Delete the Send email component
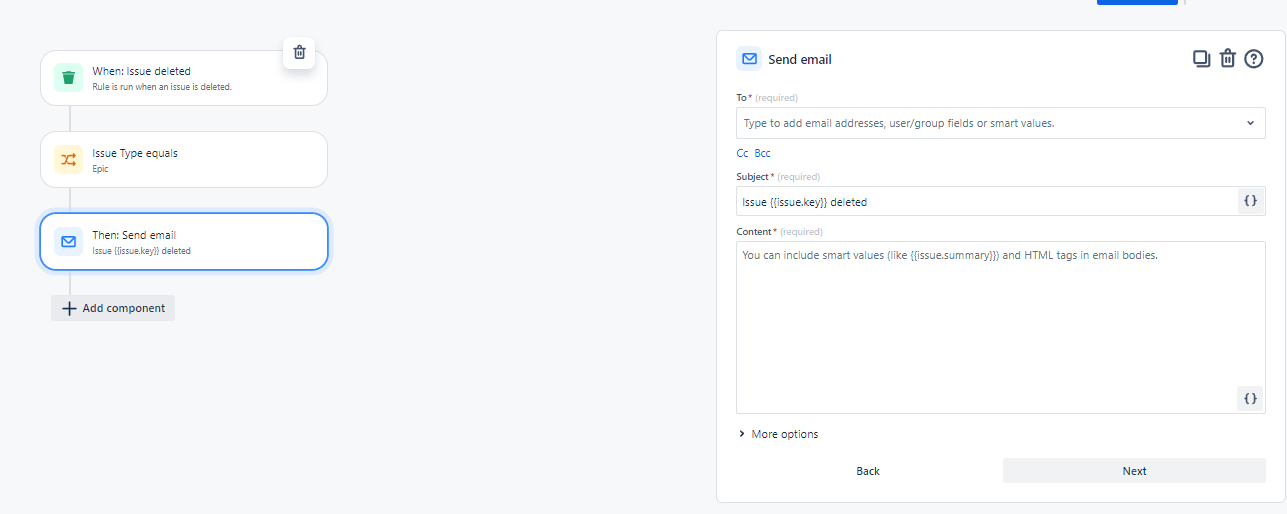Image resolution: width=1287 pixels, height=514 pixels. tap(1228, 59)
